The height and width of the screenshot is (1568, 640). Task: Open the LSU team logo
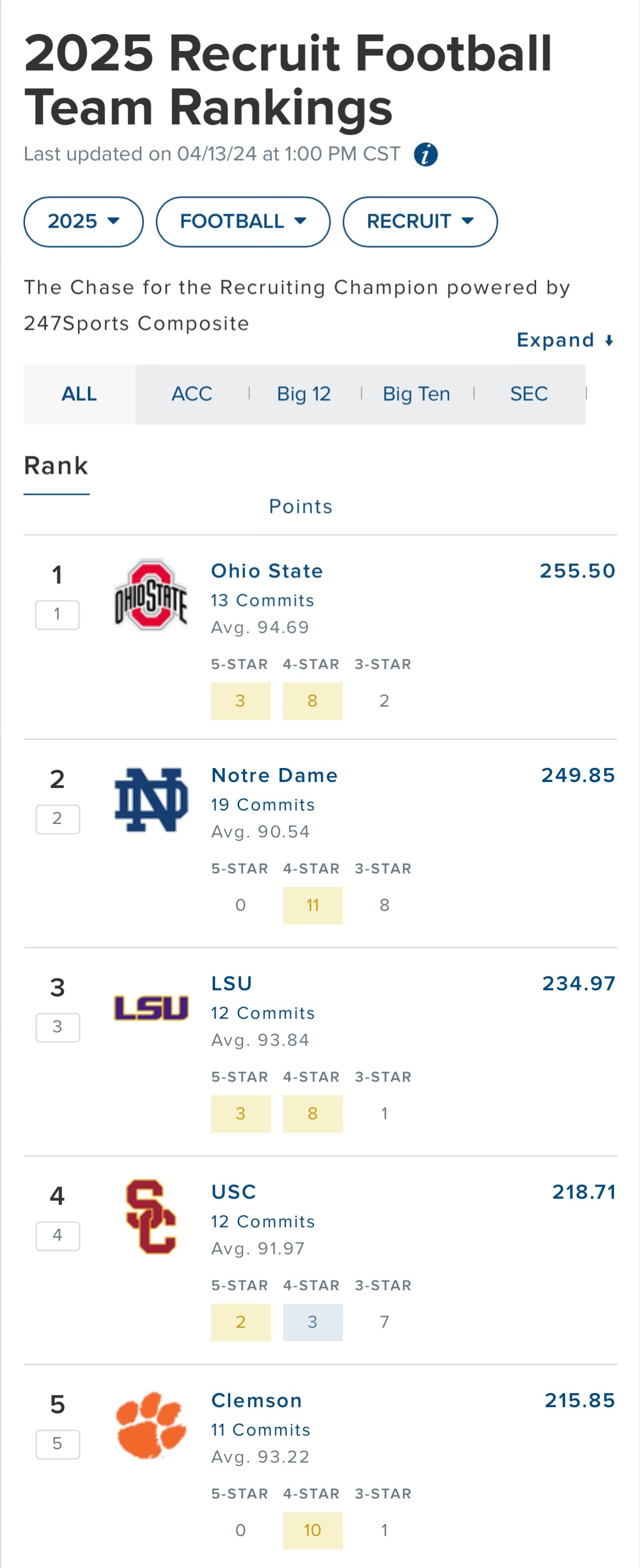click(x=151, y=1007)
